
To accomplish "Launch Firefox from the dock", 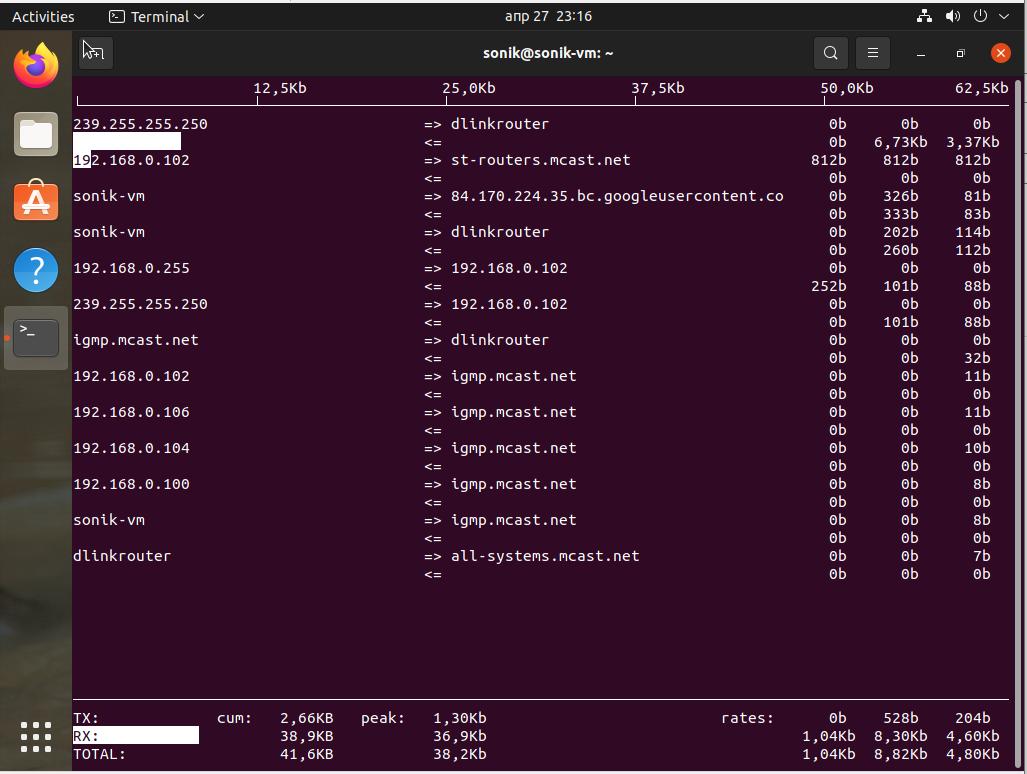I will click(36, 66).
